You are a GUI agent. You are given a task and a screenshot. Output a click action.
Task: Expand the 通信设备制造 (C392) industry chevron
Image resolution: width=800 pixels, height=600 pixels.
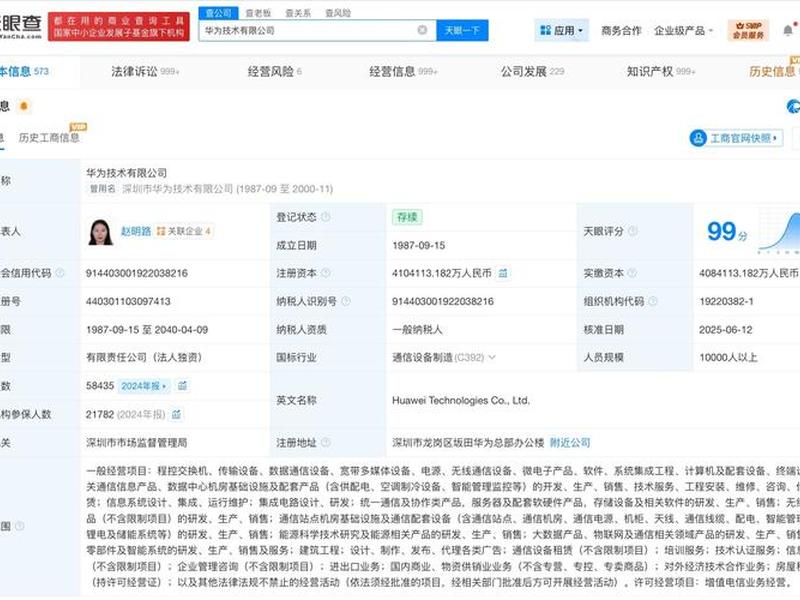492,357
